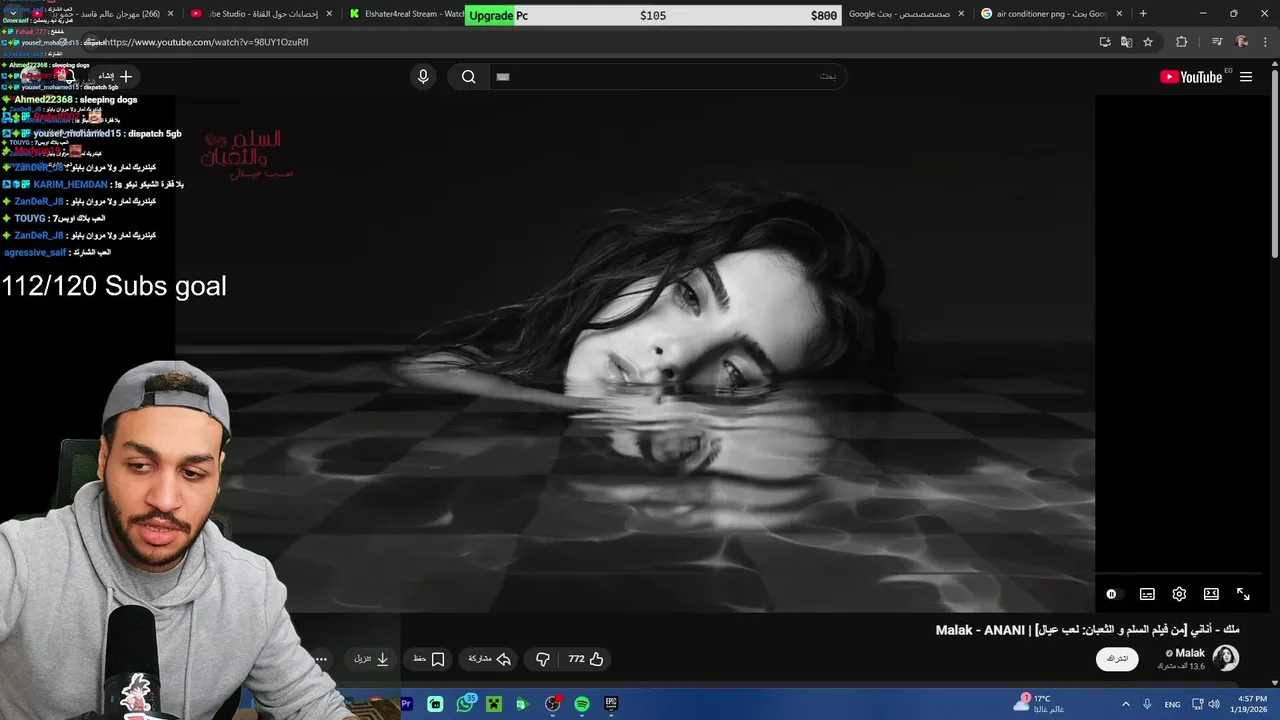Subscribe to the Malak channel
1280x720 pixels.
pos(1117,659)
